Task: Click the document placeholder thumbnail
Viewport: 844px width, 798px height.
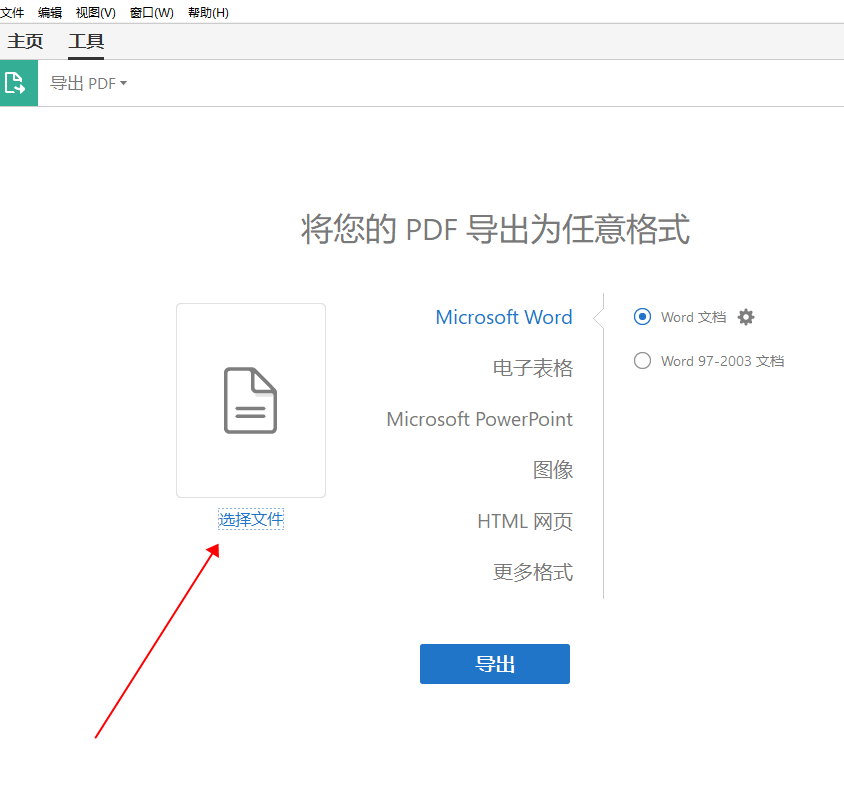Action: (251, 400)
